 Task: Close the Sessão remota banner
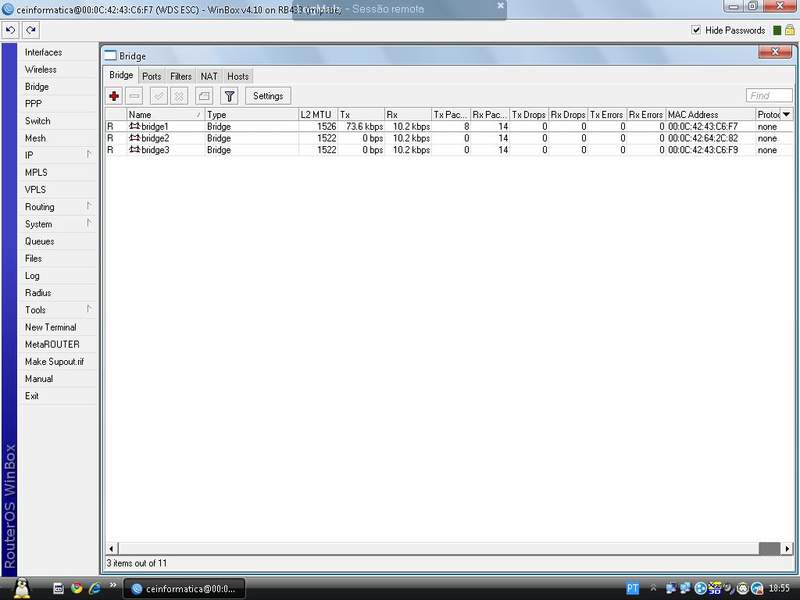[x=501, y=6]
